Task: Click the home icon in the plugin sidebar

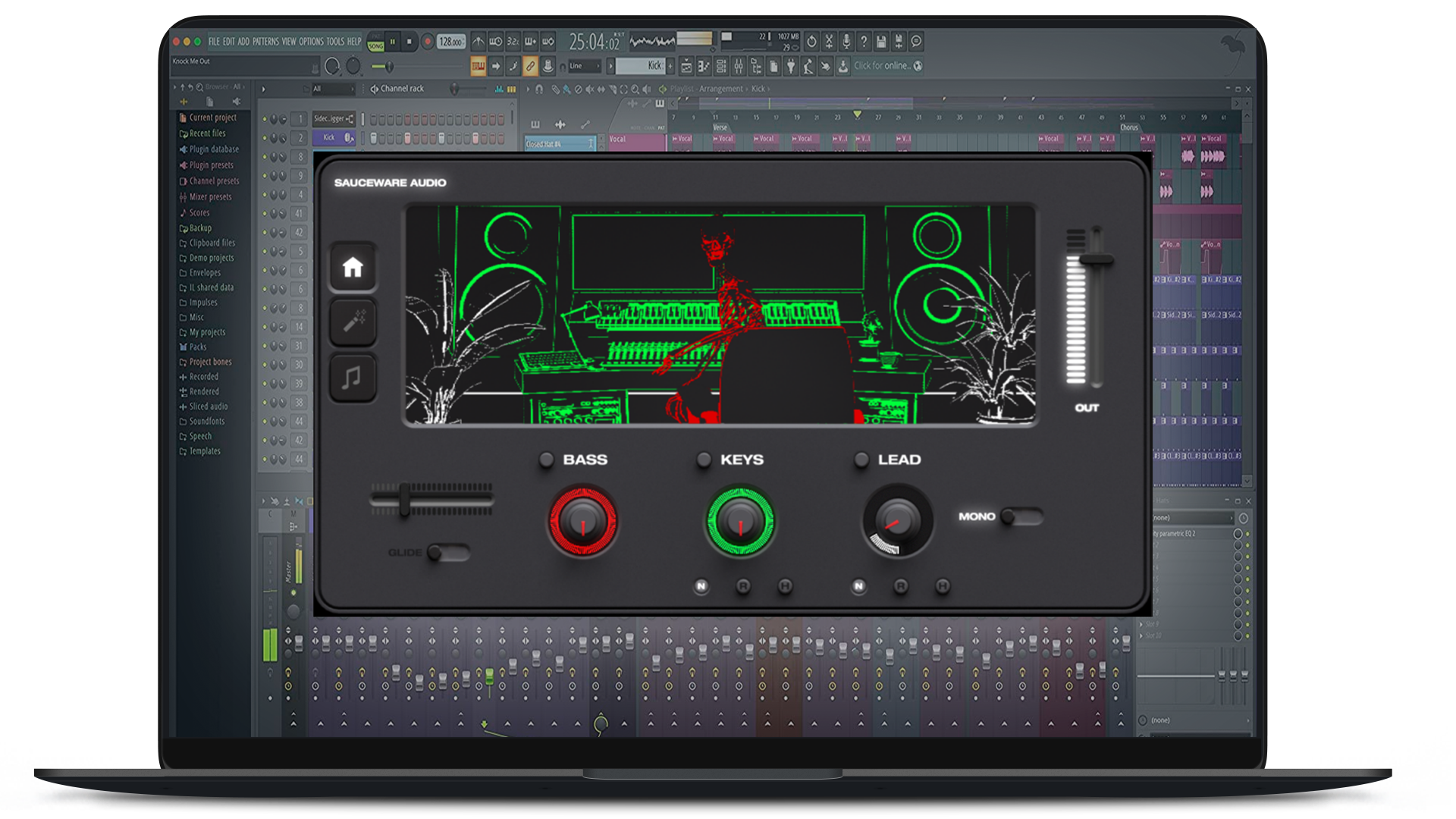Action: (353, 268)
